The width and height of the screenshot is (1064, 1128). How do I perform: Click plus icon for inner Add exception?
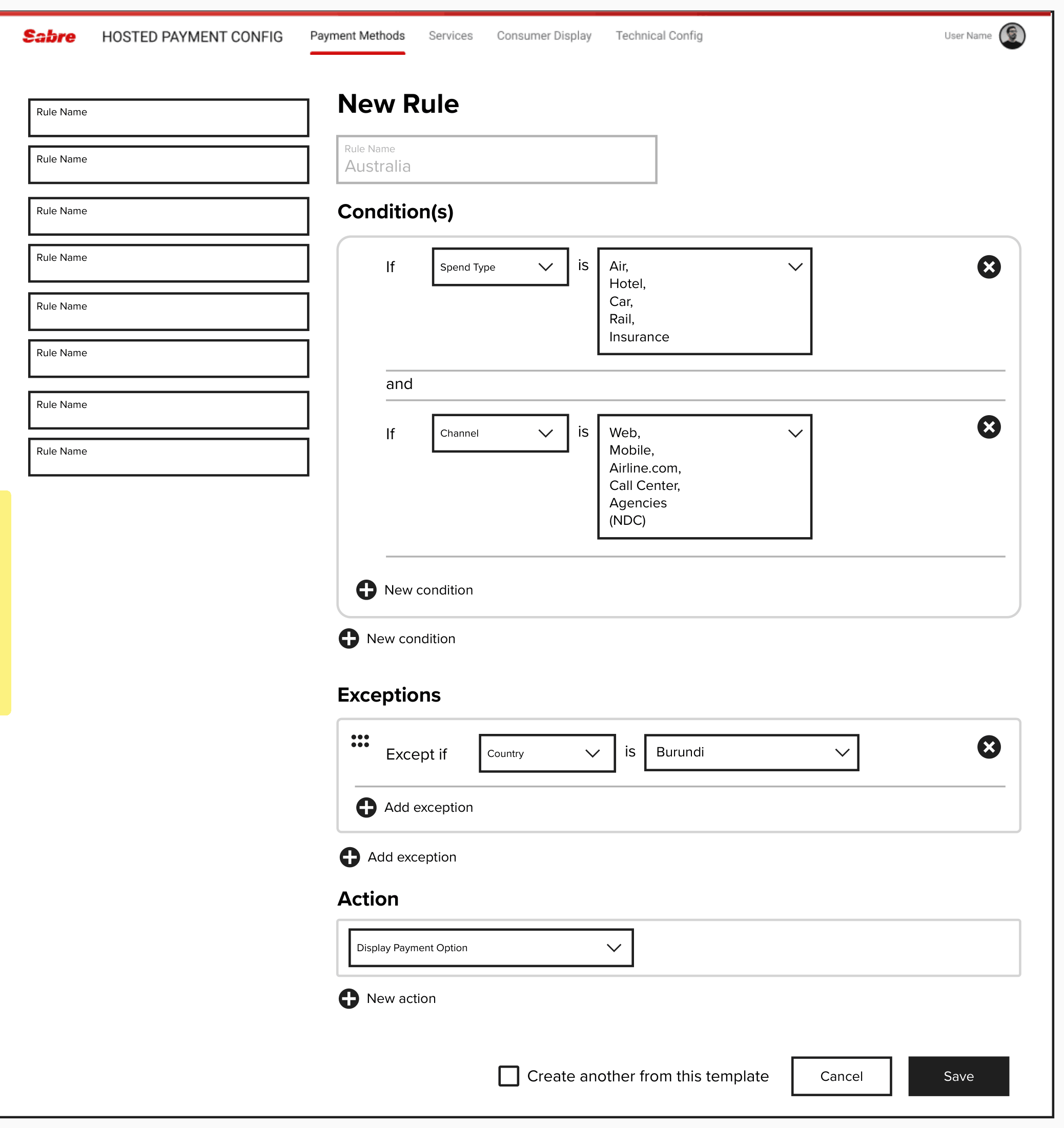[366, 807]
